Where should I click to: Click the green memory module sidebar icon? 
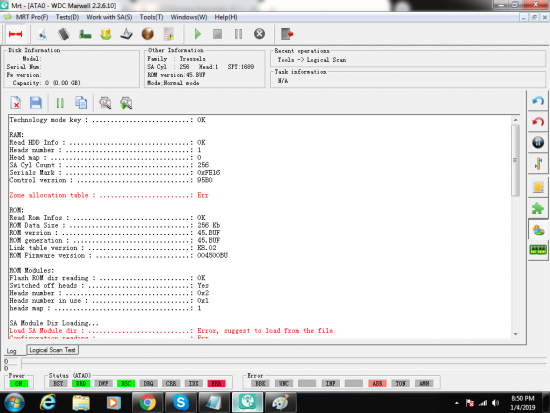tap(538, 250)
